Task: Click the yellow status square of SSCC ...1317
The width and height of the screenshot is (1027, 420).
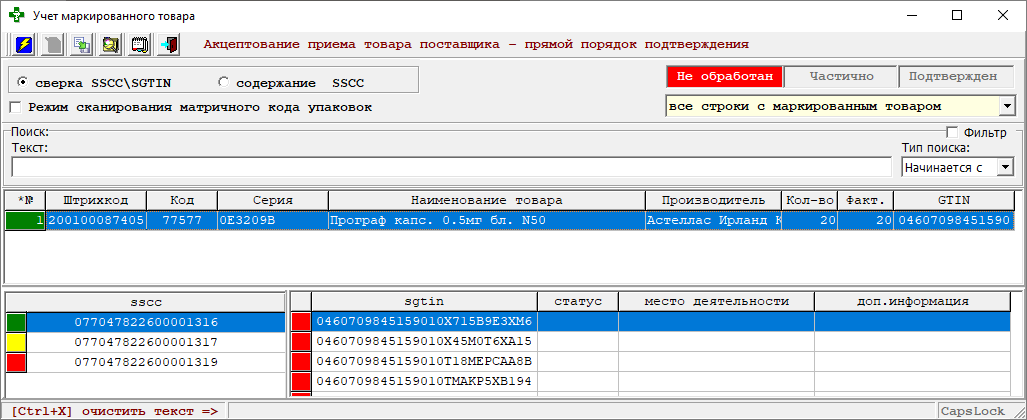Action: pyautogui.click(x=16, y=342)
